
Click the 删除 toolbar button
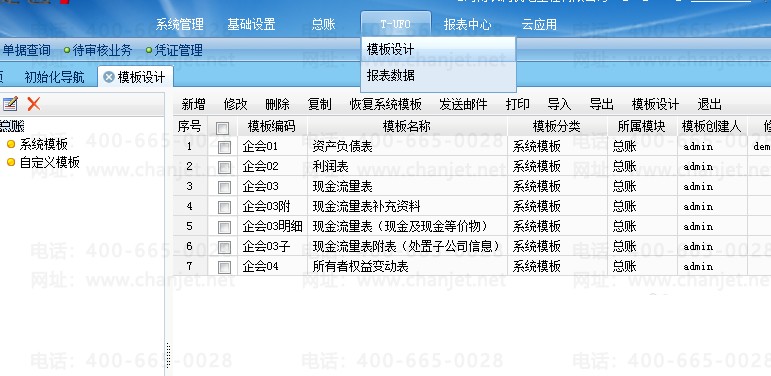point(277,104)
